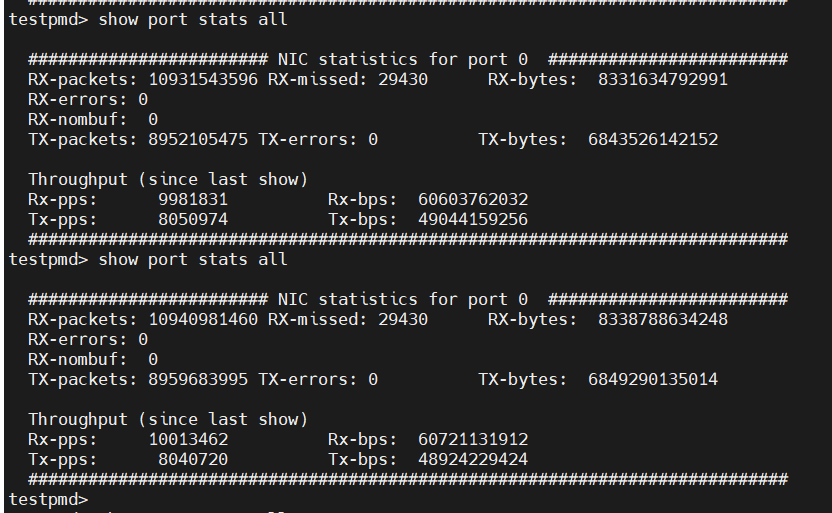The width and height of the screenshot is (832, 513).
Task: Select the Rx-pps value 10013462
Action: click(188, 439)
